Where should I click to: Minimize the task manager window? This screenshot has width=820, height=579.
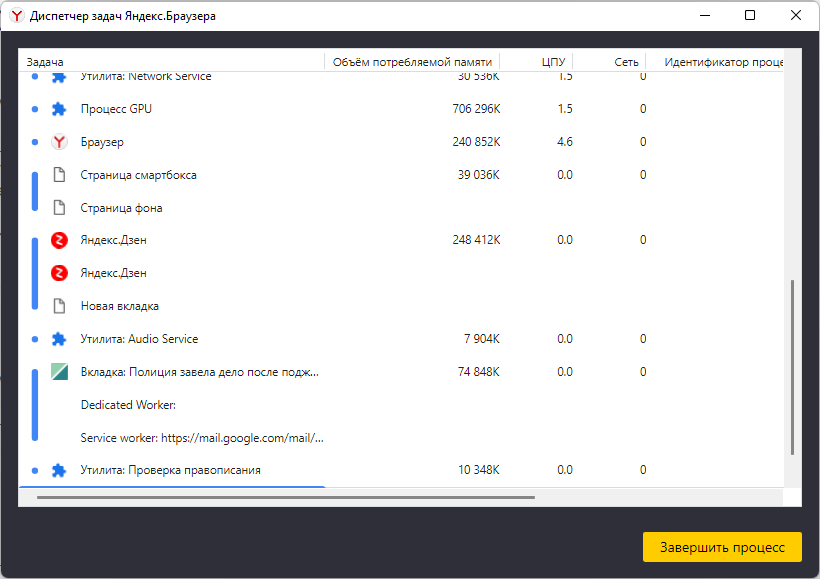[705, 16]
